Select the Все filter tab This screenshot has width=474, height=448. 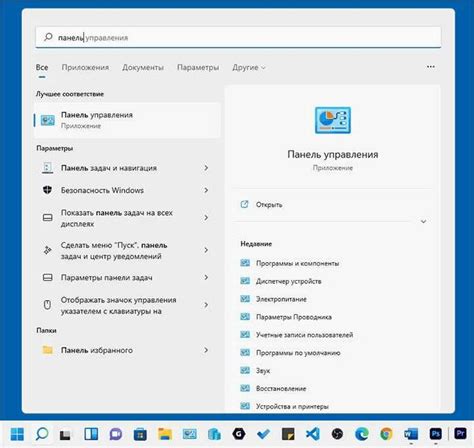click(42, 67)
